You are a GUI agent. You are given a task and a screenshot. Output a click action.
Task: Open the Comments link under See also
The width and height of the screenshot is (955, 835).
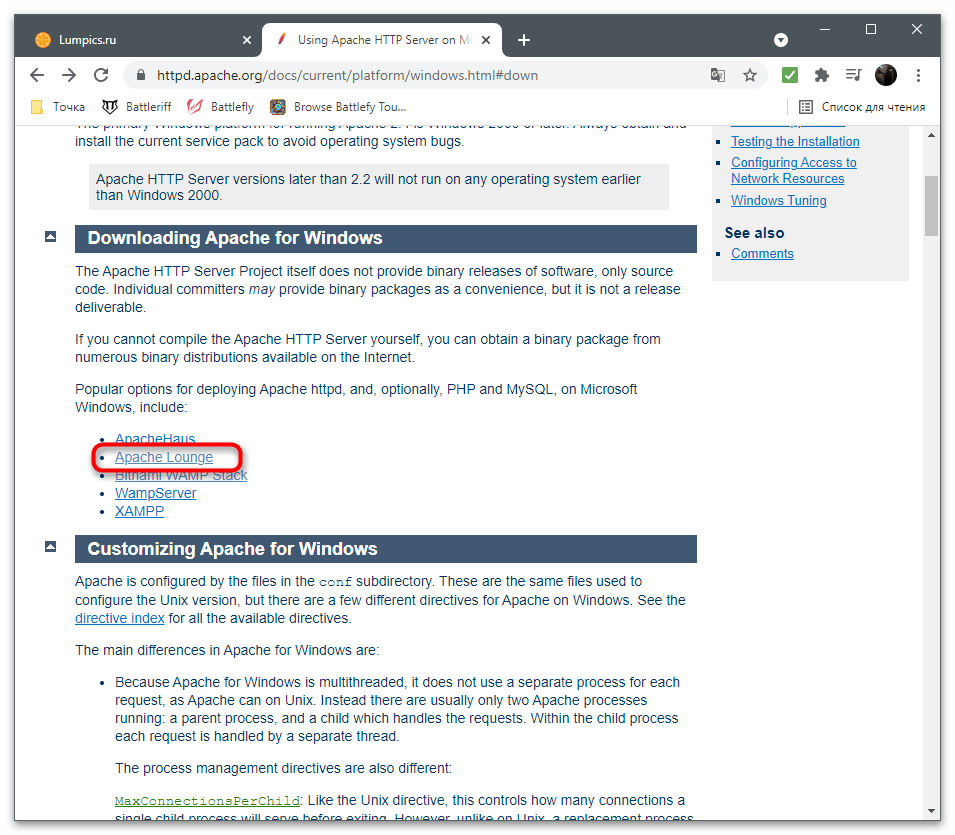[x=762, y=253]
